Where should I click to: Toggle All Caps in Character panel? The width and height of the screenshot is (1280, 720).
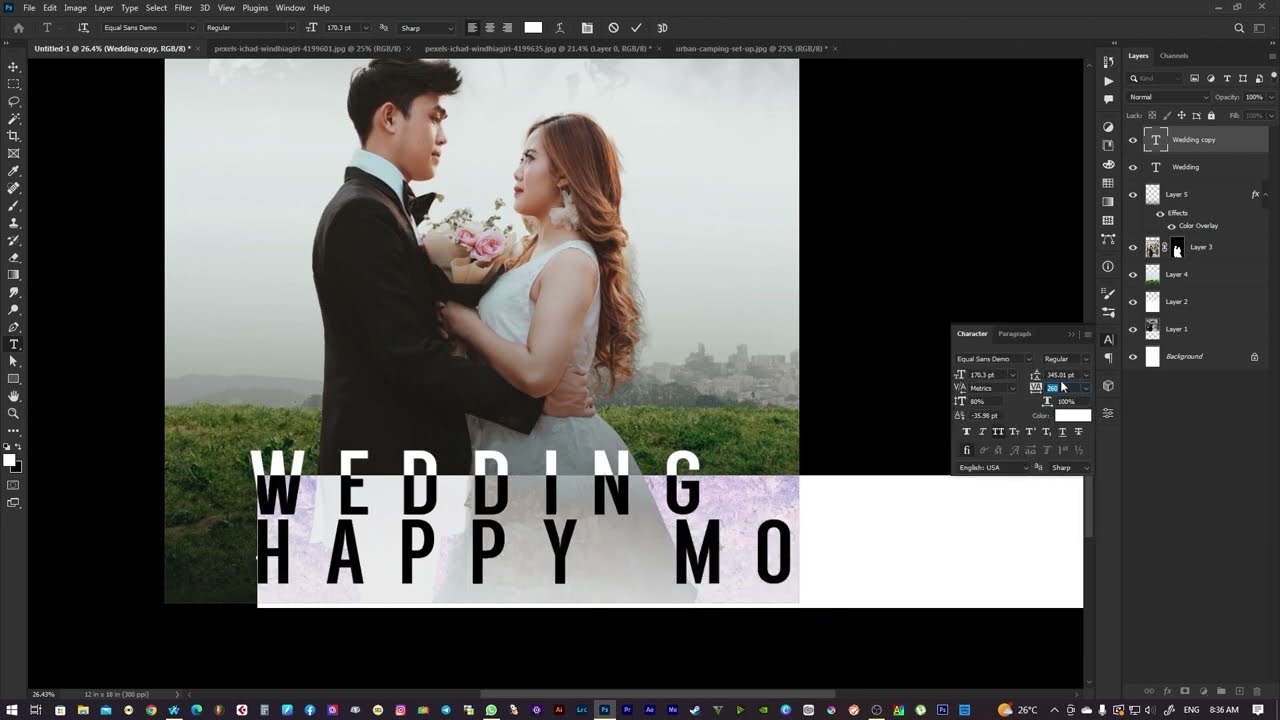(998, 432)
